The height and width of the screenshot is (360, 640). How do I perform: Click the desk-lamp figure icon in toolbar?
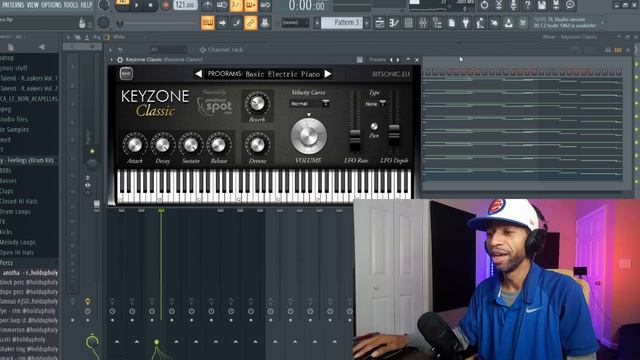click(x=480, y=23)
